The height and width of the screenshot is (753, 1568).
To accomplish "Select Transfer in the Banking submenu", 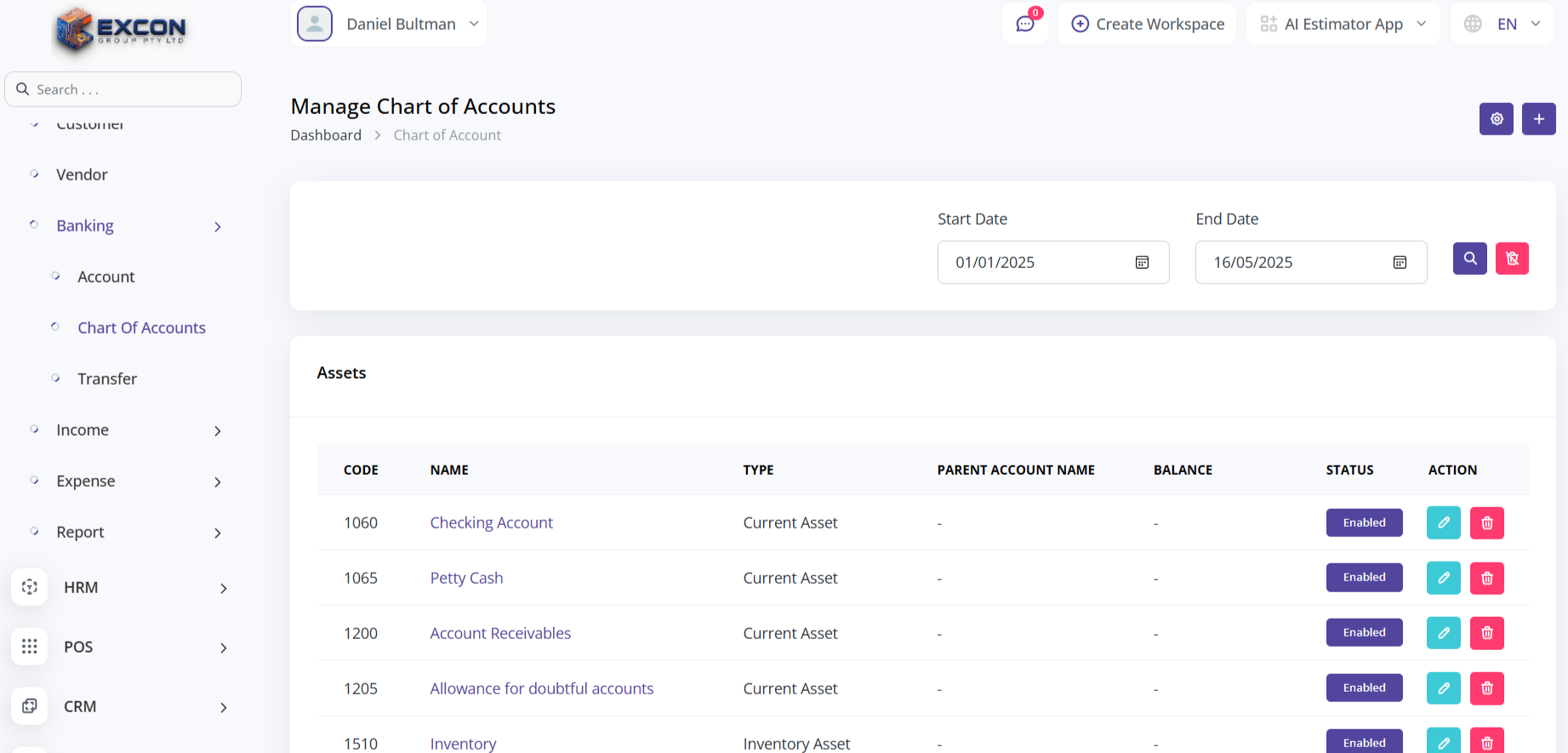I will coord(107,379).
